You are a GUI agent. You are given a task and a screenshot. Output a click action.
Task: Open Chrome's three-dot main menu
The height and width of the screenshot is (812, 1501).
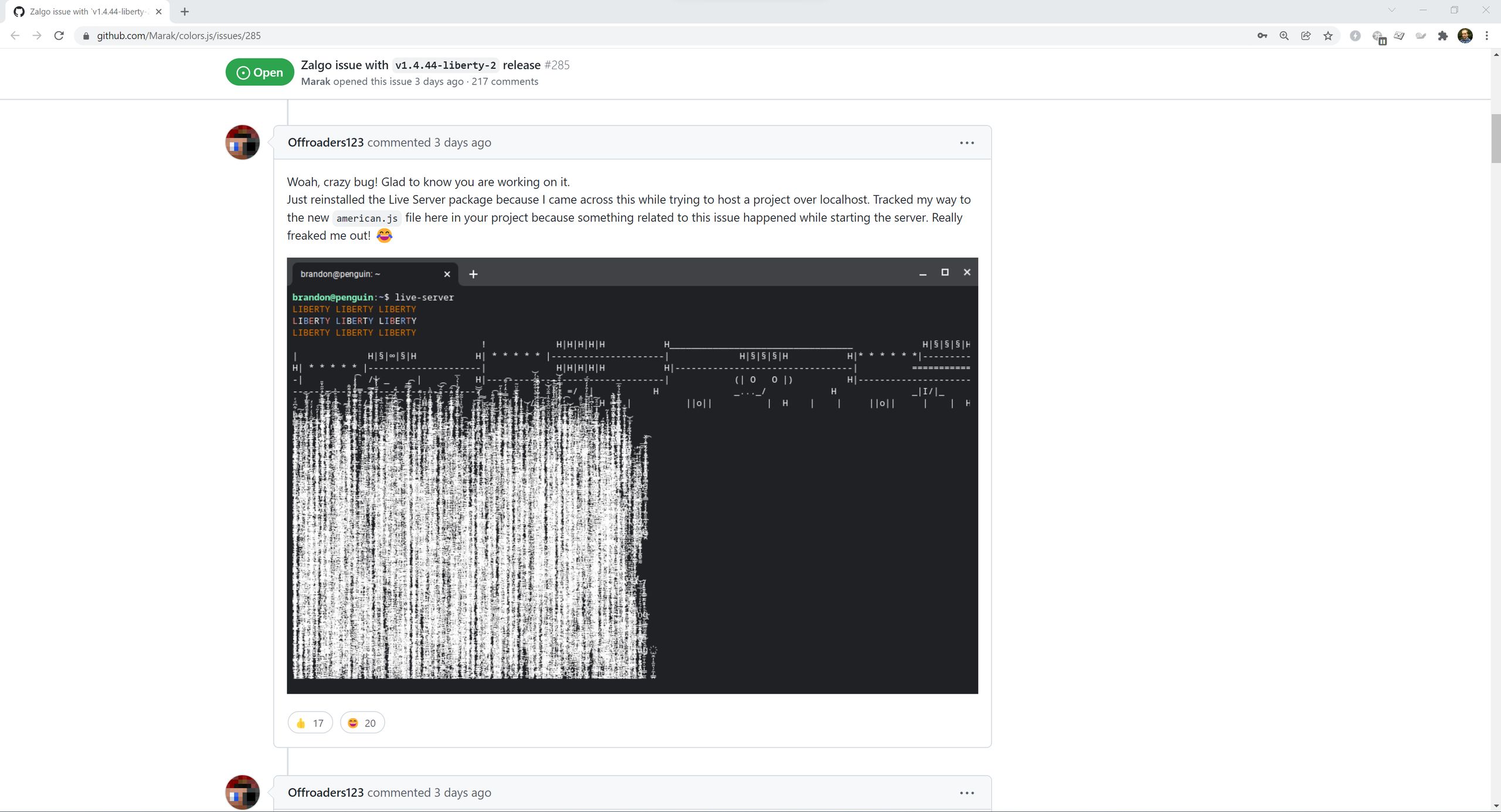pyautogui.click(x=1486, y=36)
